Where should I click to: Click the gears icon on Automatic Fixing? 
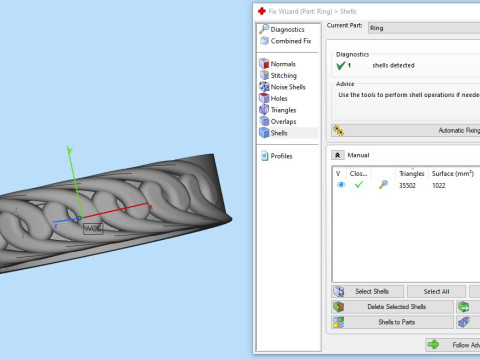pyautogui.click(x=338, y=130)
